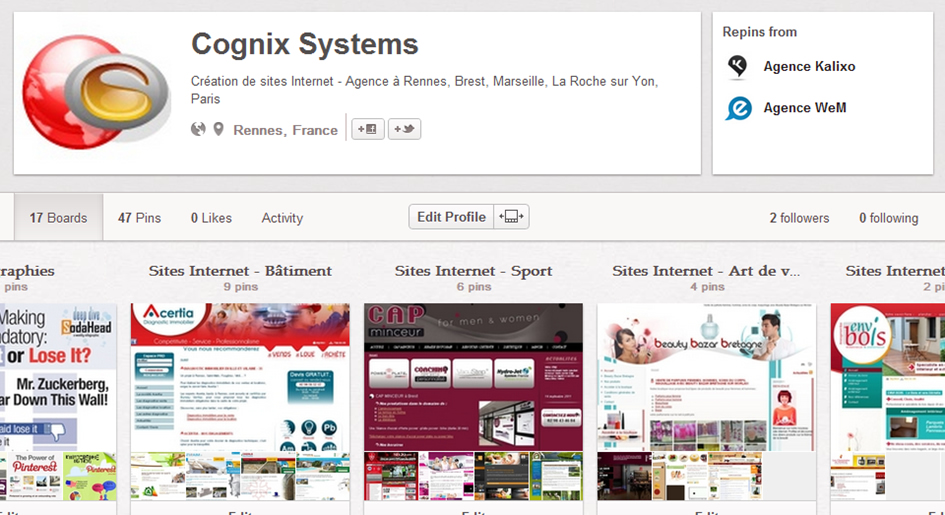This screenshot has height=515, width=945.
Task: Click the rearrange boards icon button
Action: click(x=511, y=217)
